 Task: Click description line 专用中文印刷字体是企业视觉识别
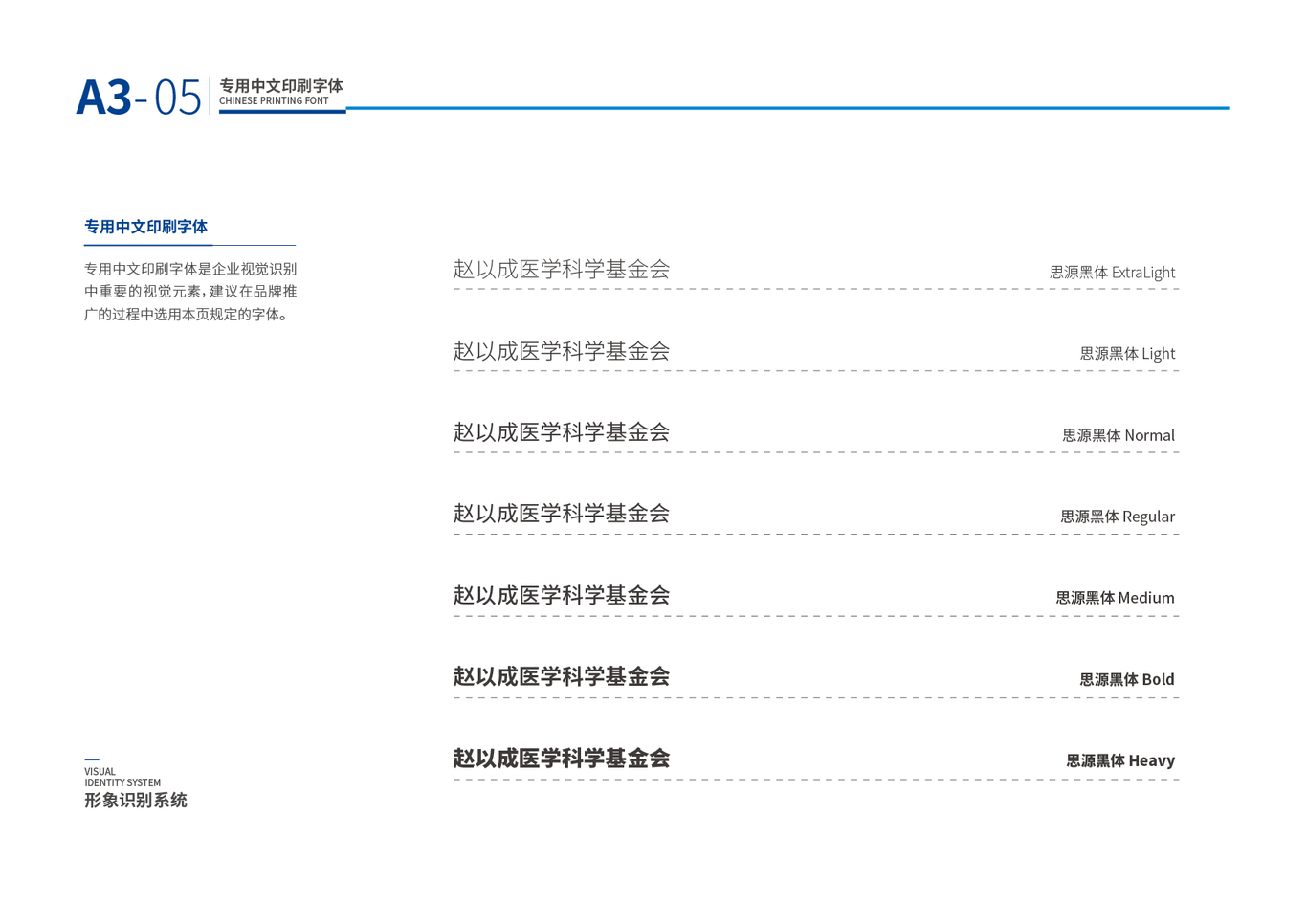190,269
